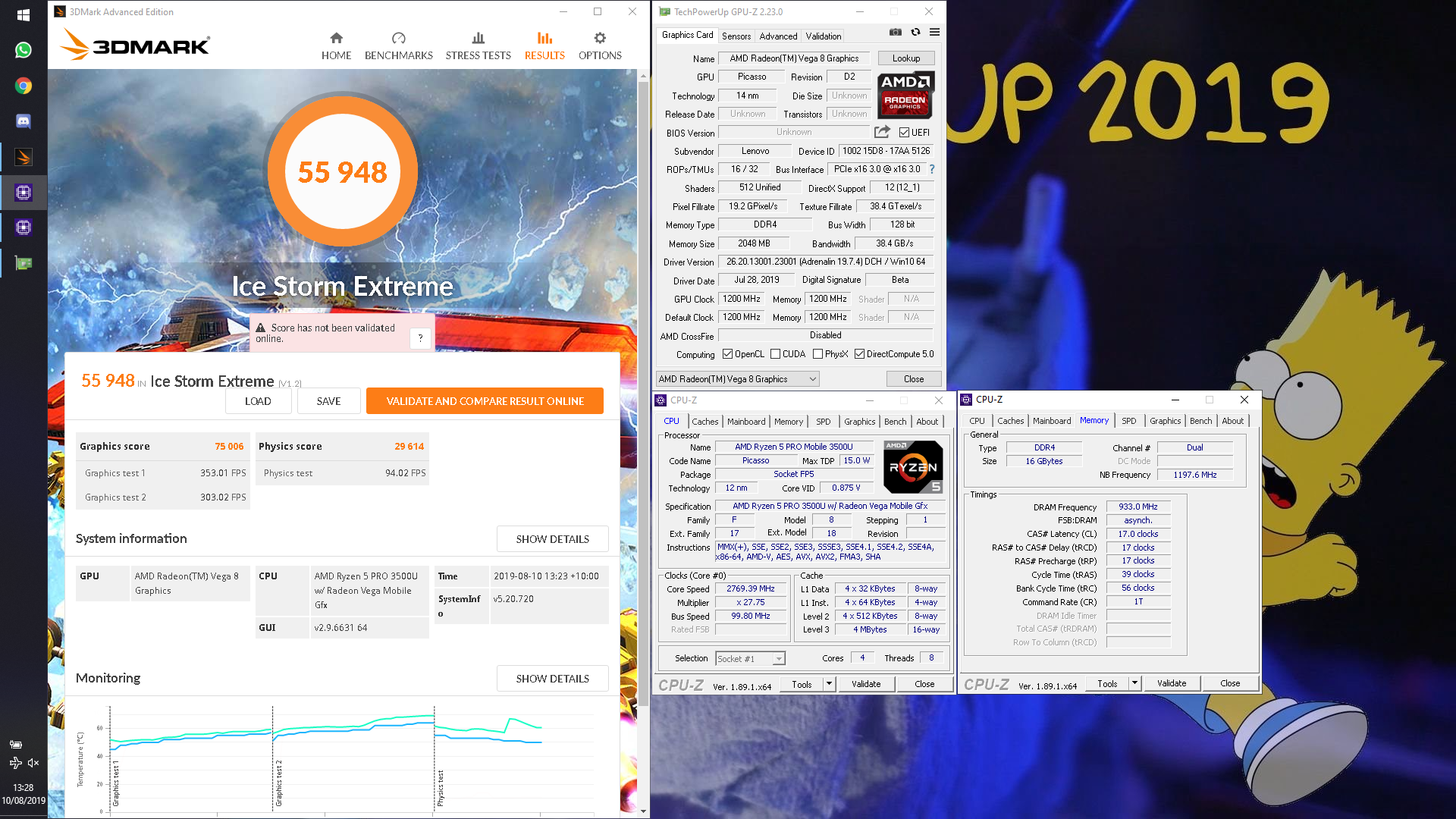Click the validation help question mark
This screenshot has height=819, width=1456.
pos(420,338)
